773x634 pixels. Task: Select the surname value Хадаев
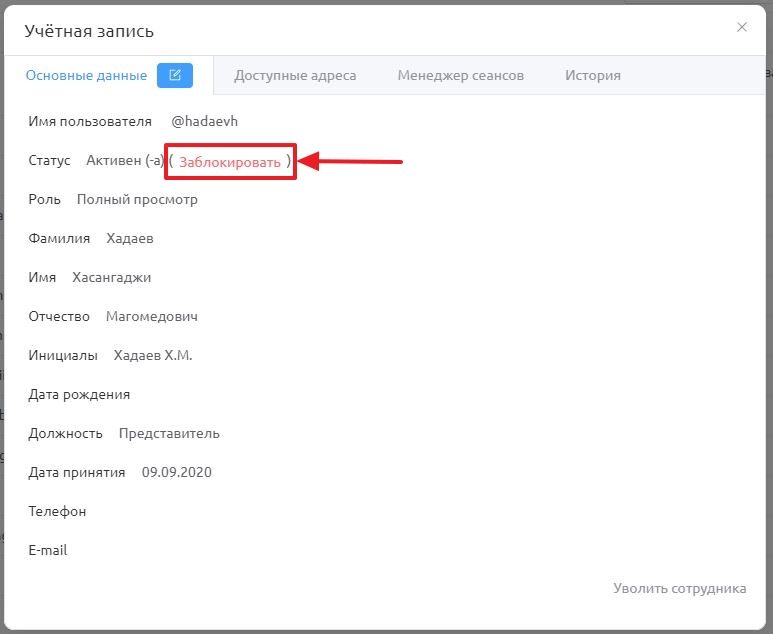tap(130, 239)
